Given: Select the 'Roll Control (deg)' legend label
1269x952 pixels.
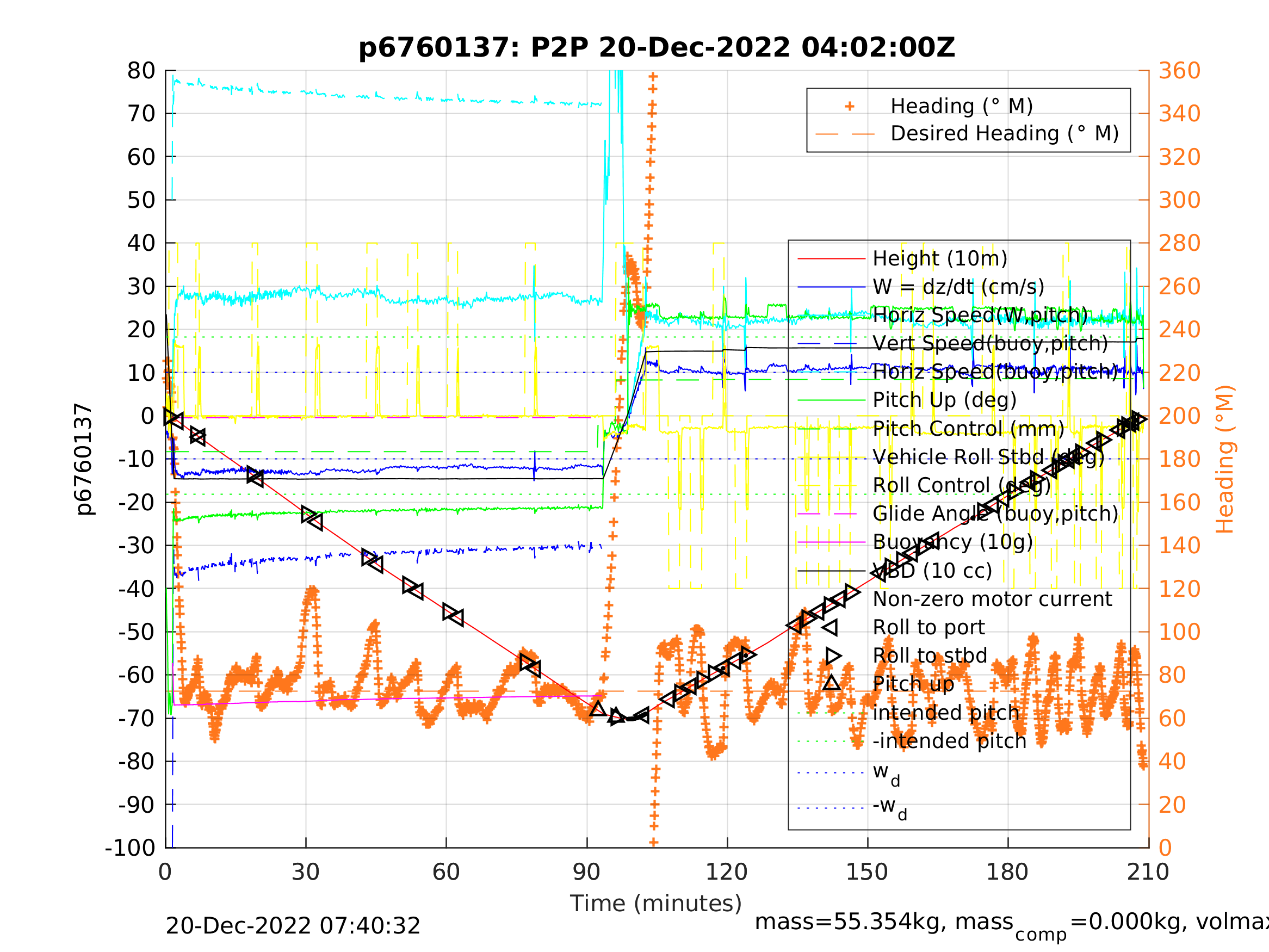Looking at the screenshot, I should (x=962, y=485).
